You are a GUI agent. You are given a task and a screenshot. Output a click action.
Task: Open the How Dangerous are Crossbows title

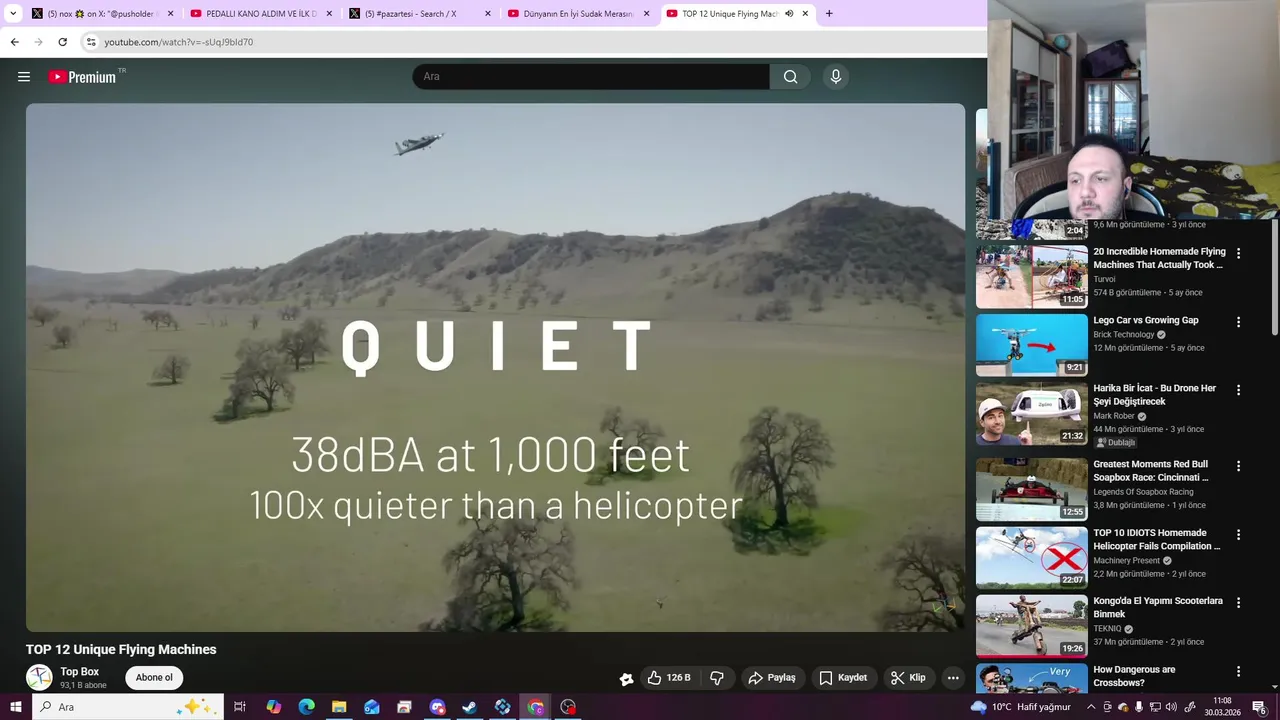tap(1134, 676)
